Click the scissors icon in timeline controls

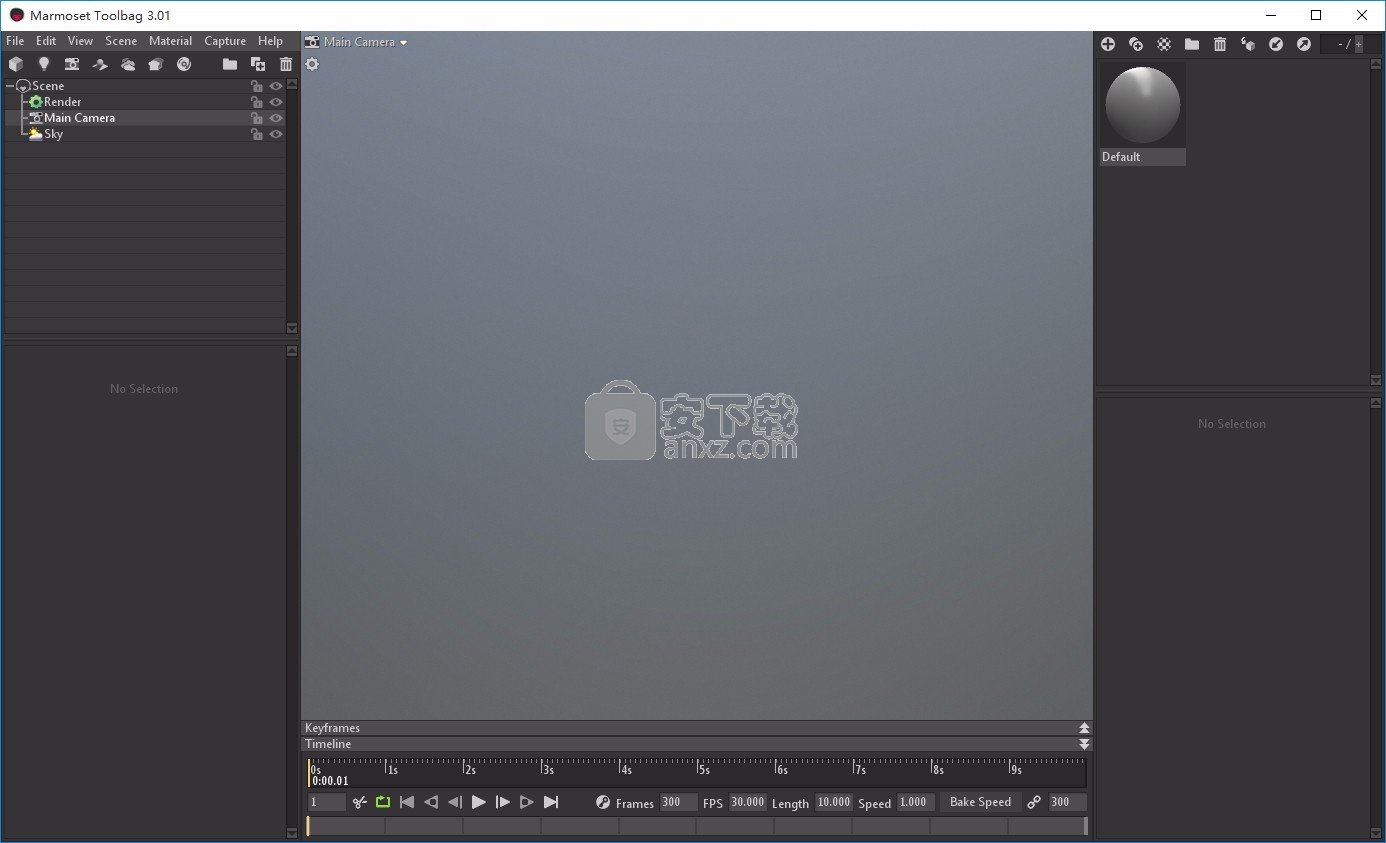[x=360, y=802]
